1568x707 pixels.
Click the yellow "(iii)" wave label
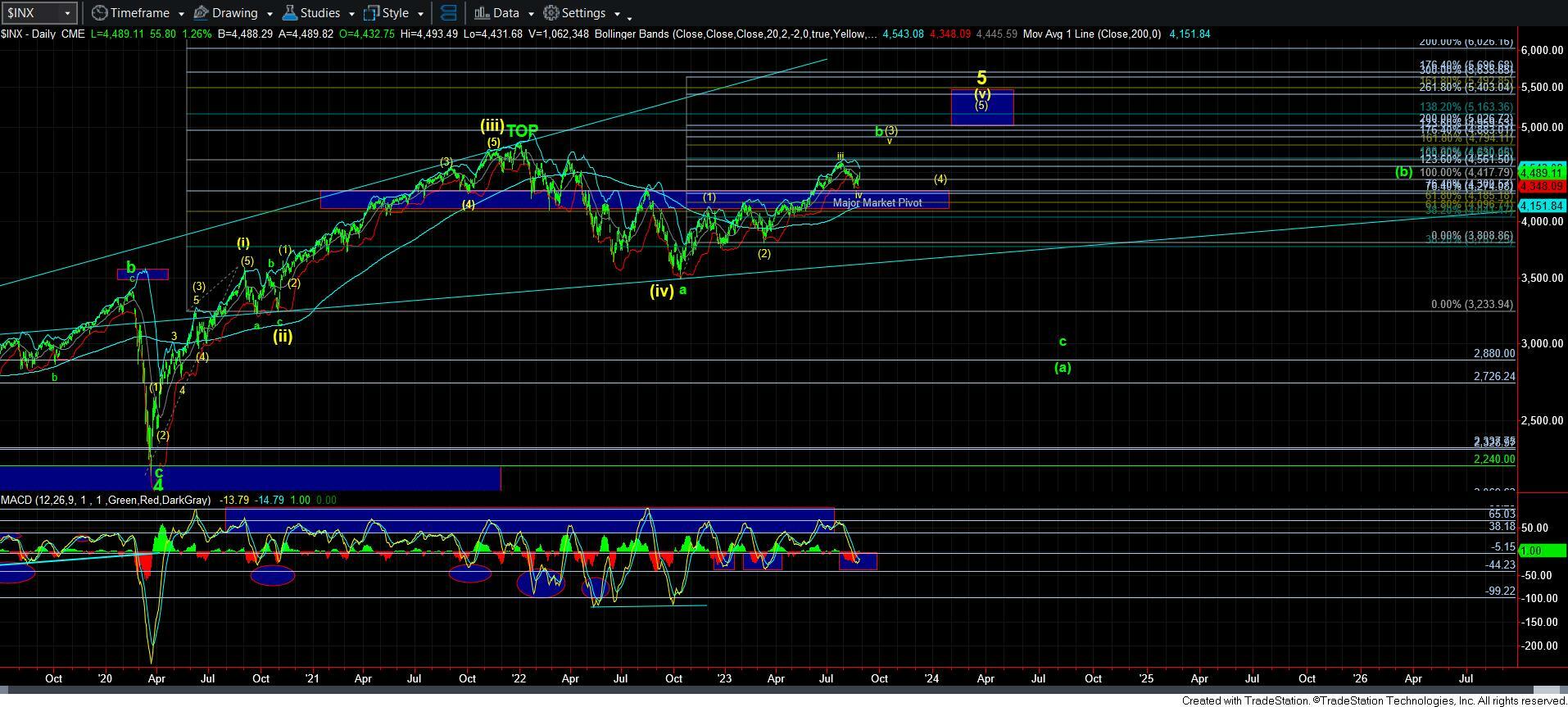coord(492,125)
